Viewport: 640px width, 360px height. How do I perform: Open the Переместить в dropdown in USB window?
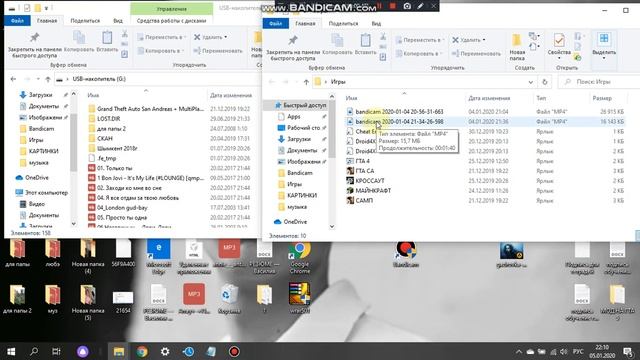[x=162, y=37]
